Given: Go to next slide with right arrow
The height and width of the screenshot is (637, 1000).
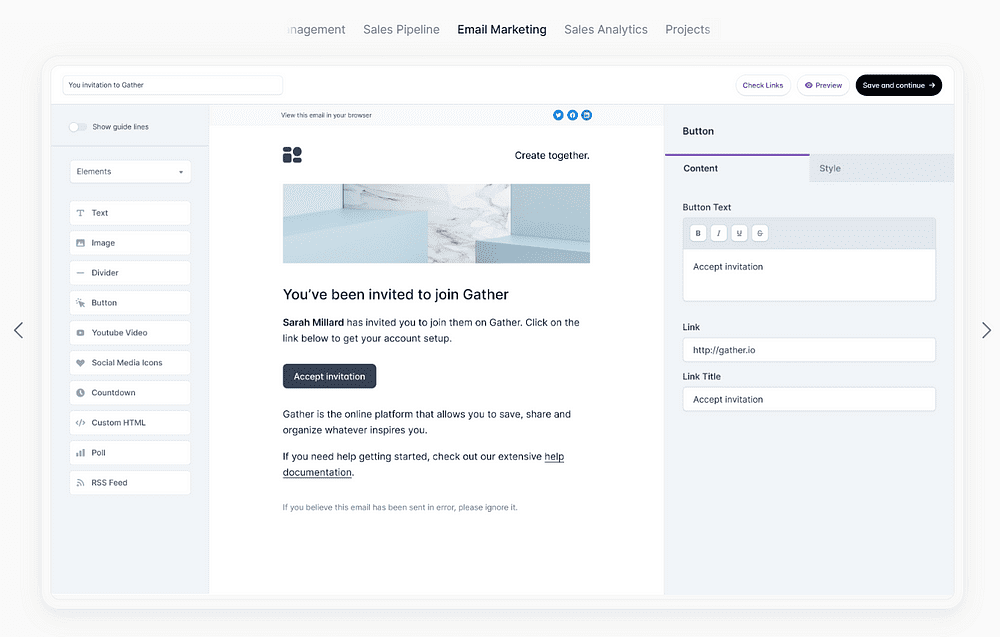Looking at the screenshot, I should (x=986, y=330).
